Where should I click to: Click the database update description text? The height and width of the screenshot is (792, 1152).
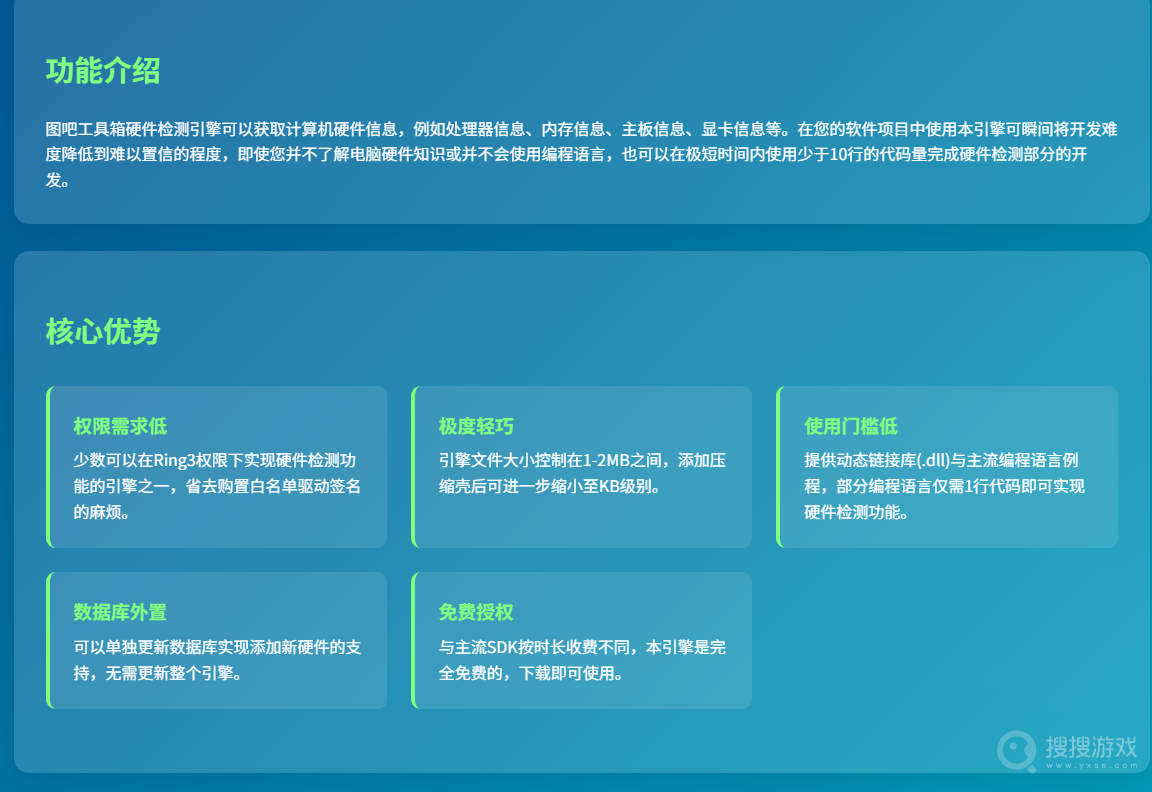click(217, 660)
